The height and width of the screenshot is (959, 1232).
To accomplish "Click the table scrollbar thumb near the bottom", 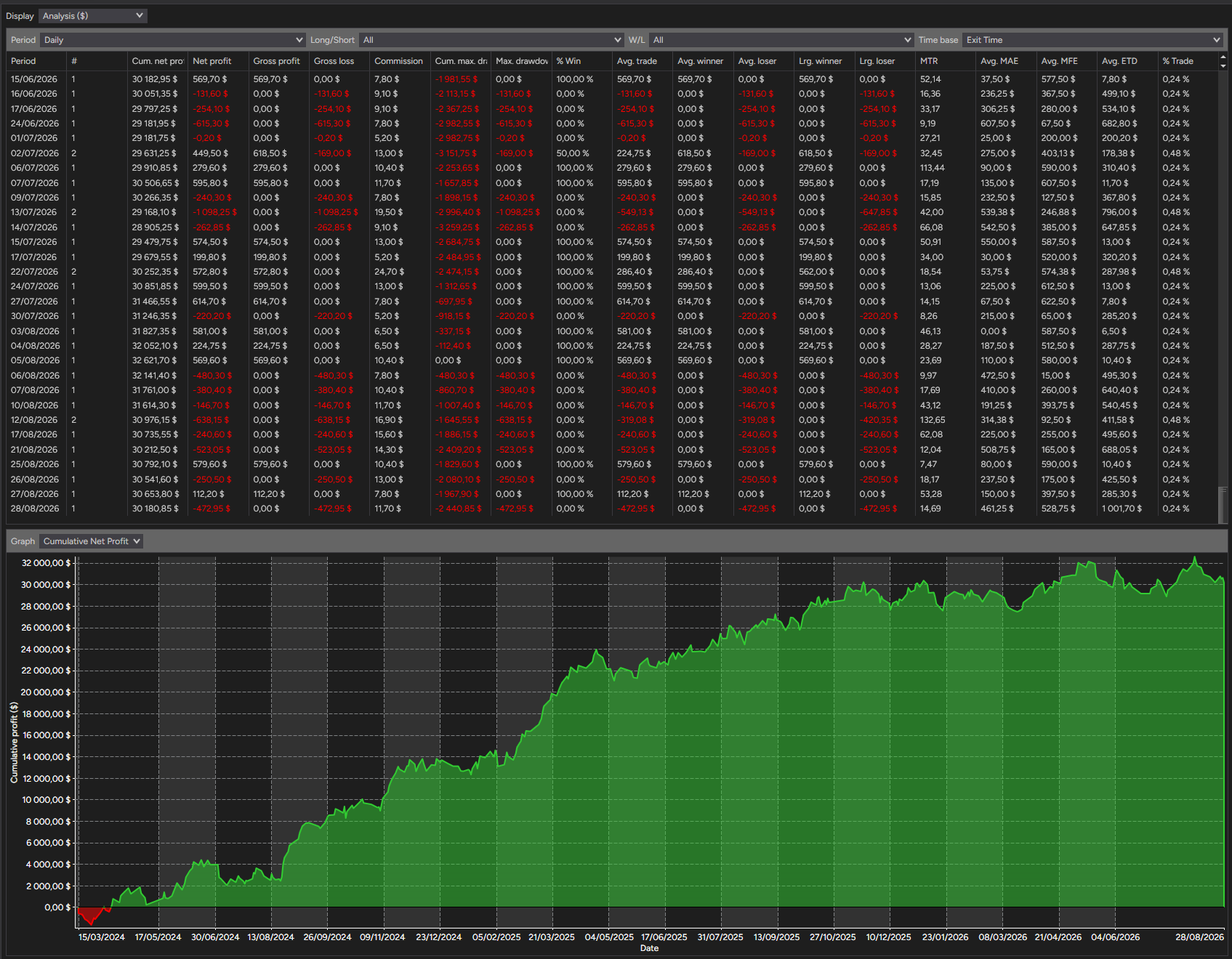I will 1223,503.
